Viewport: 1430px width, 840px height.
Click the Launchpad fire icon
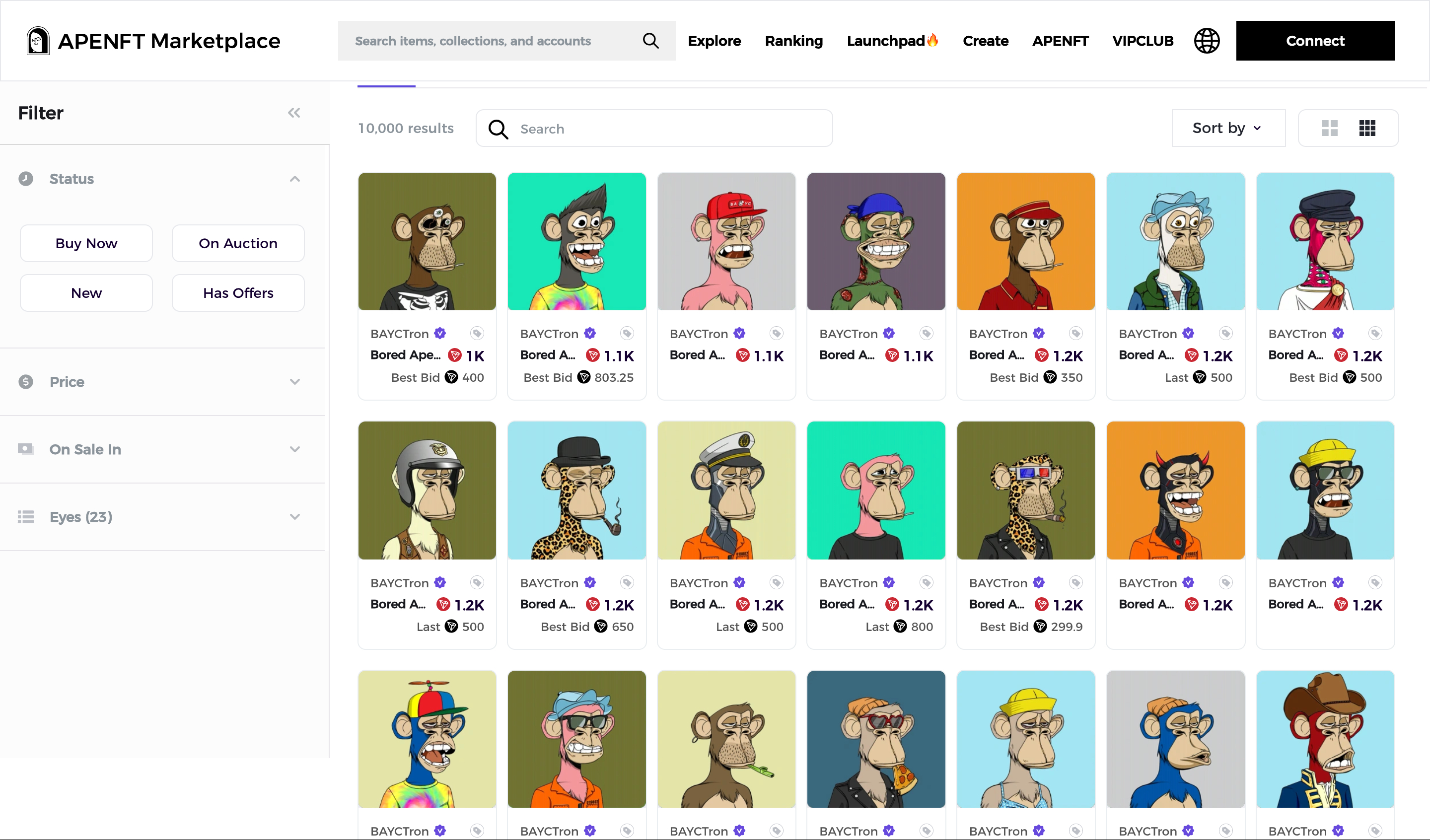(933, 40)
